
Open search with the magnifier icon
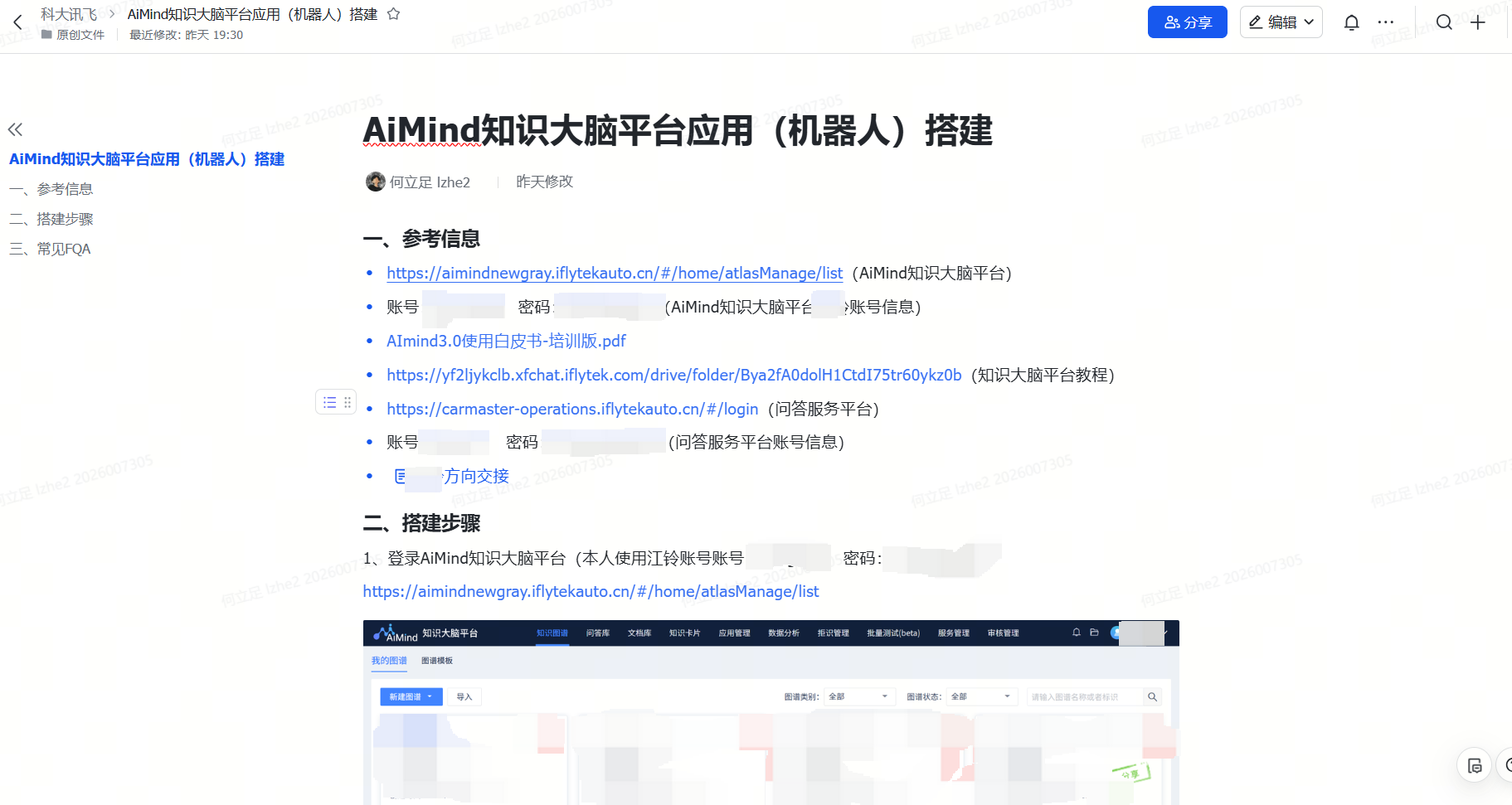pos(1444,22)
